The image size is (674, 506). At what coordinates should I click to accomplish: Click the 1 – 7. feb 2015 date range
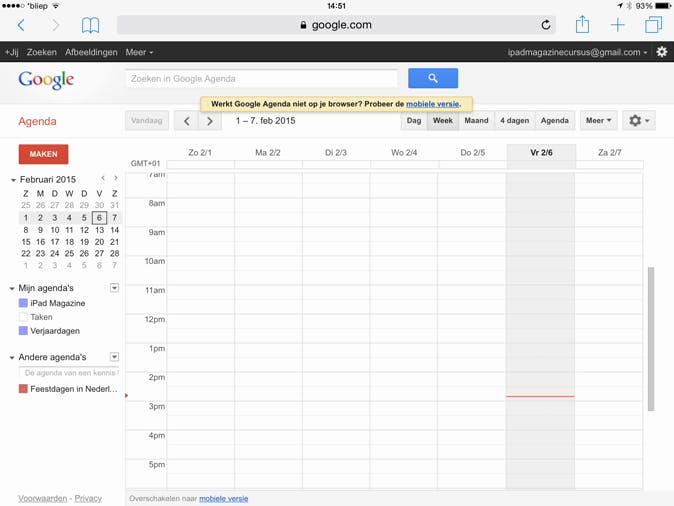pyautogui.click(x=266, y=121)
